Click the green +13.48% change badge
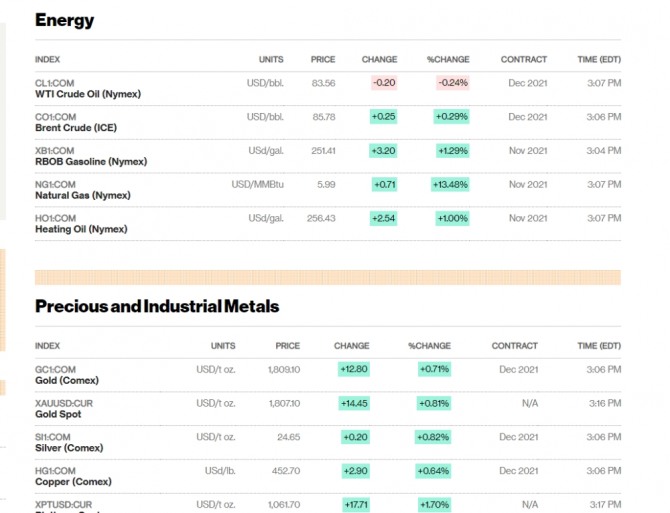The width and height of the screenshot is (670, 513). pyautogui.click(x=451, y=184)
